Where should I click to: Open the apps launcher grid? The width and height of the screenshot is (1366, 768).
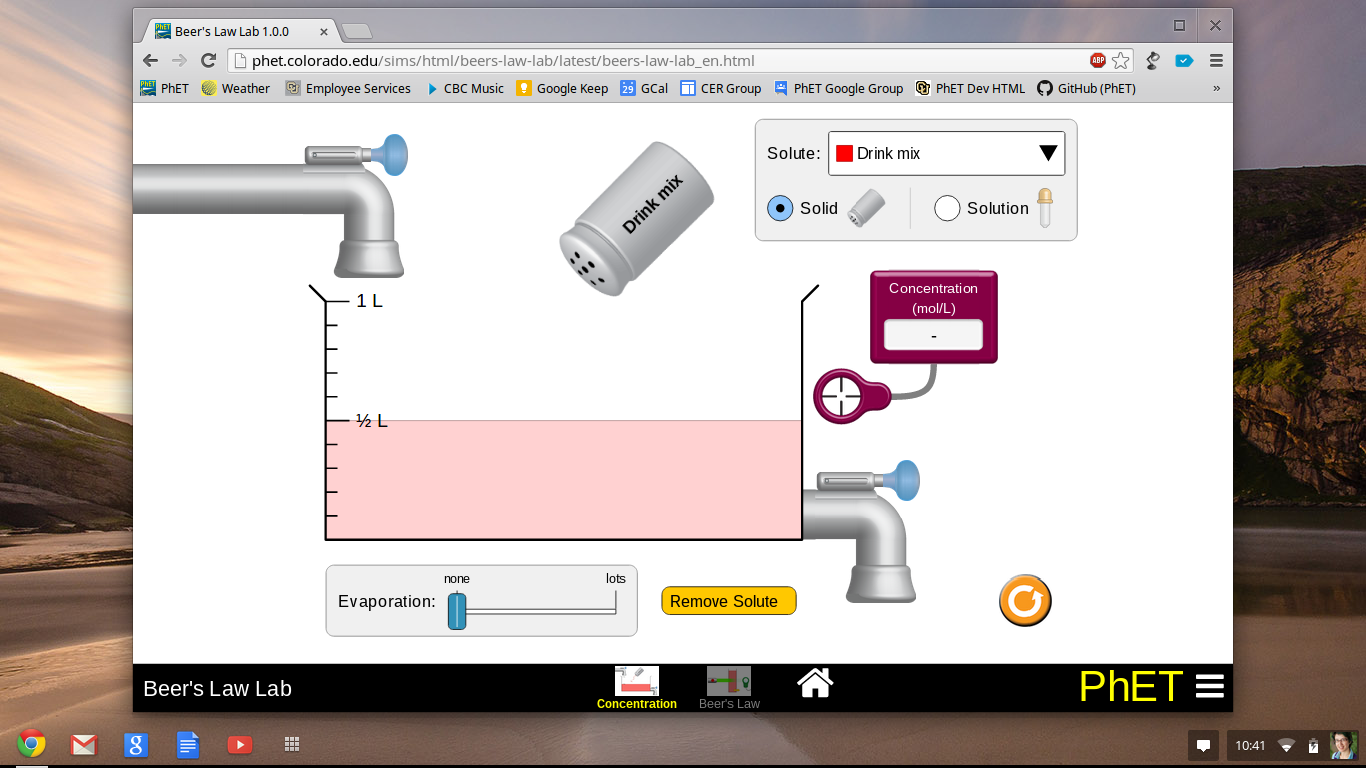tap(292, 744)
